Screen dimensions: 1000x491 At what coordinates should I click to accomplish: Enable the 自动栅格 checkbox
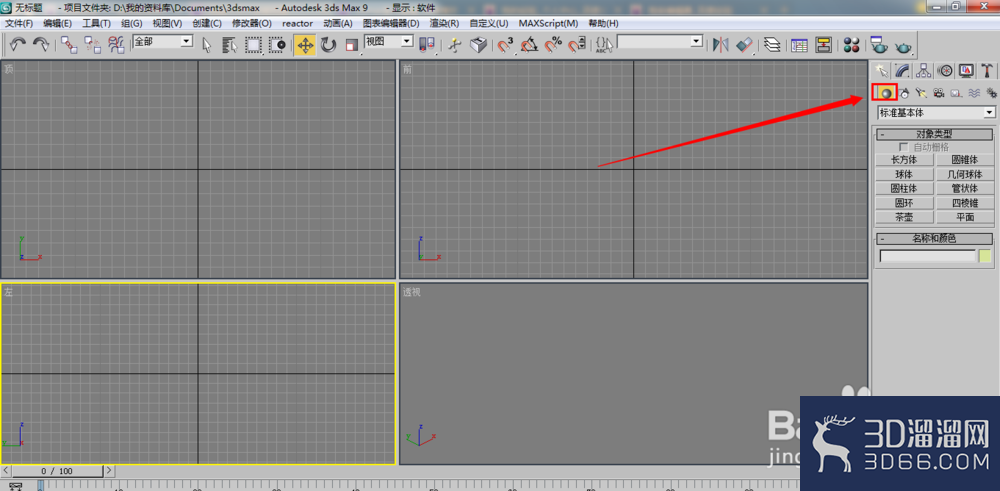coord(903,147)
